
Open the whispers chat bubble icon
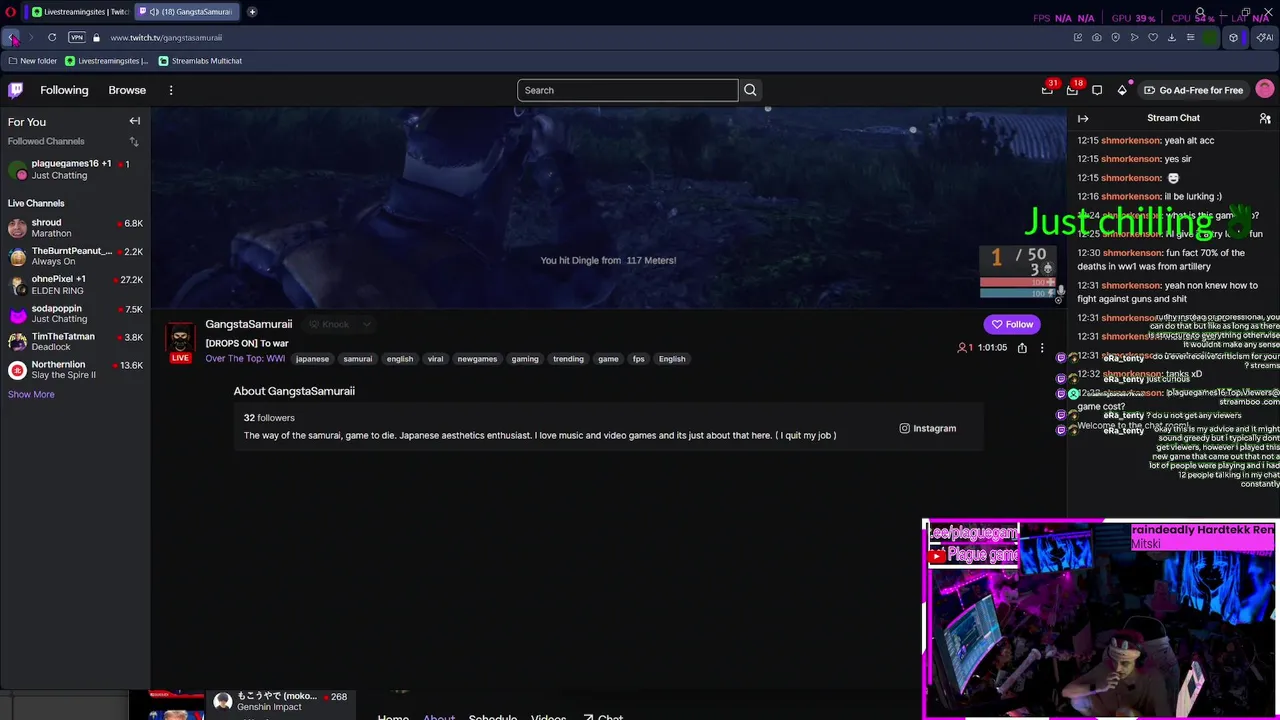(x=1097, y=90)
